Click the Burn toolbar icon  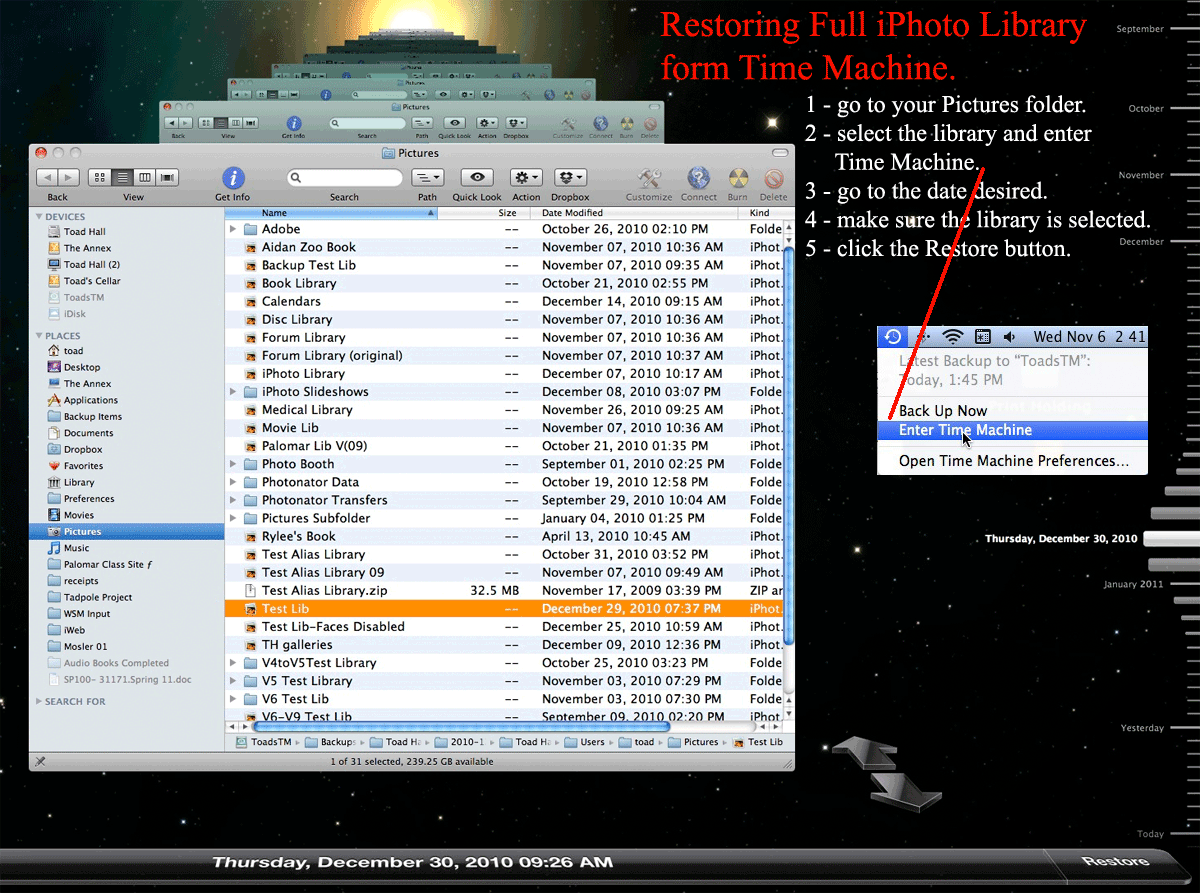[737, 178]
